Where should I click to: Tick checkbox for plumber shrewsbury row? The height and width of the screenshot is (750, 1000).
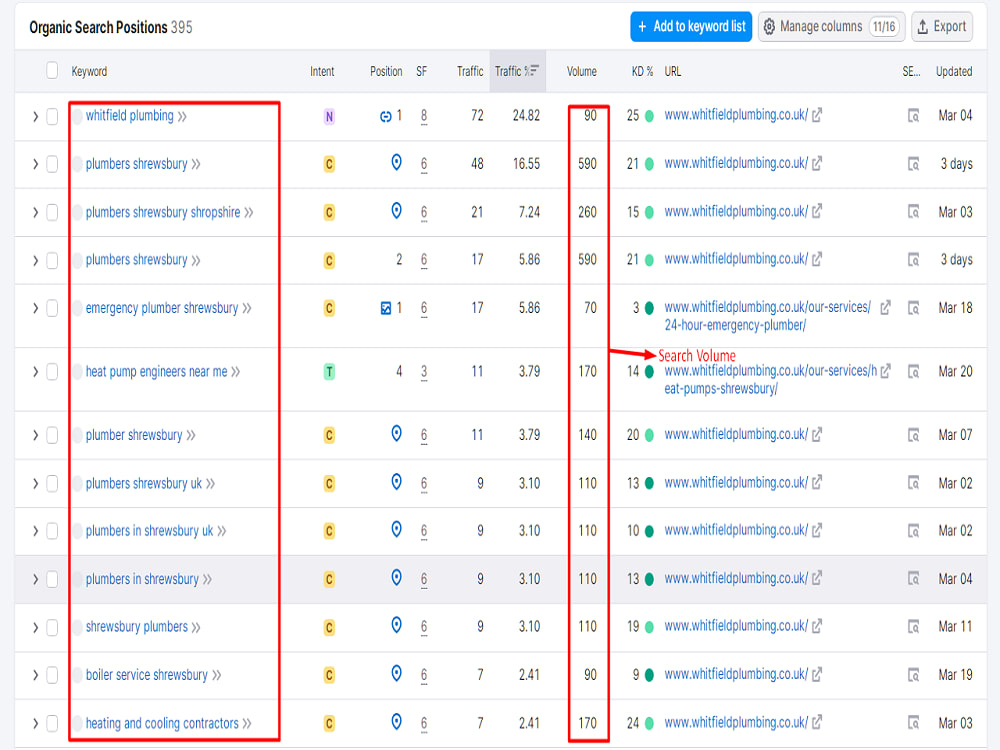point(52,436)
